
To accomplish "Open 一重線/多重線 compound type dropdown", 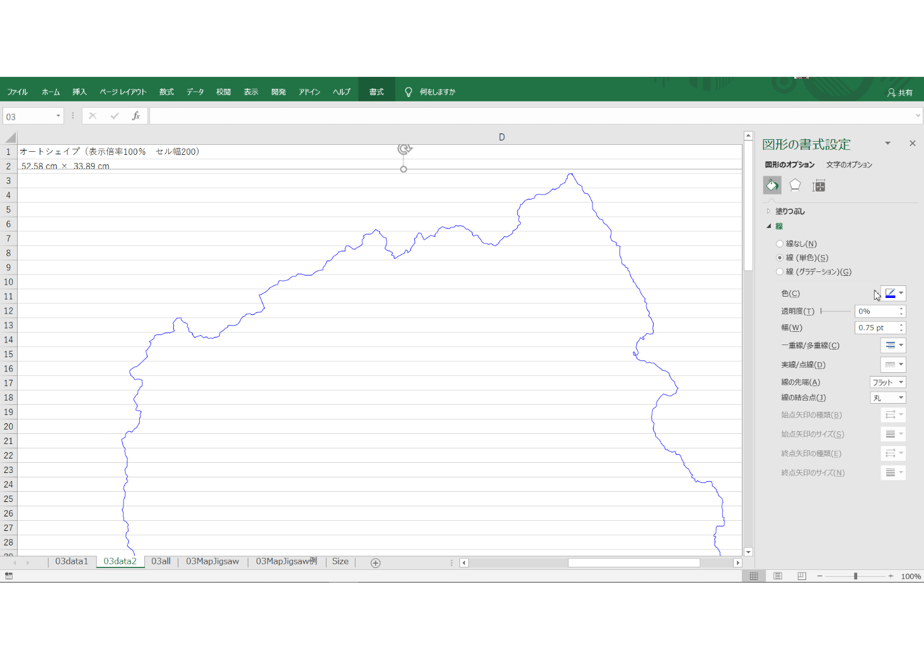I will [893, 345].
